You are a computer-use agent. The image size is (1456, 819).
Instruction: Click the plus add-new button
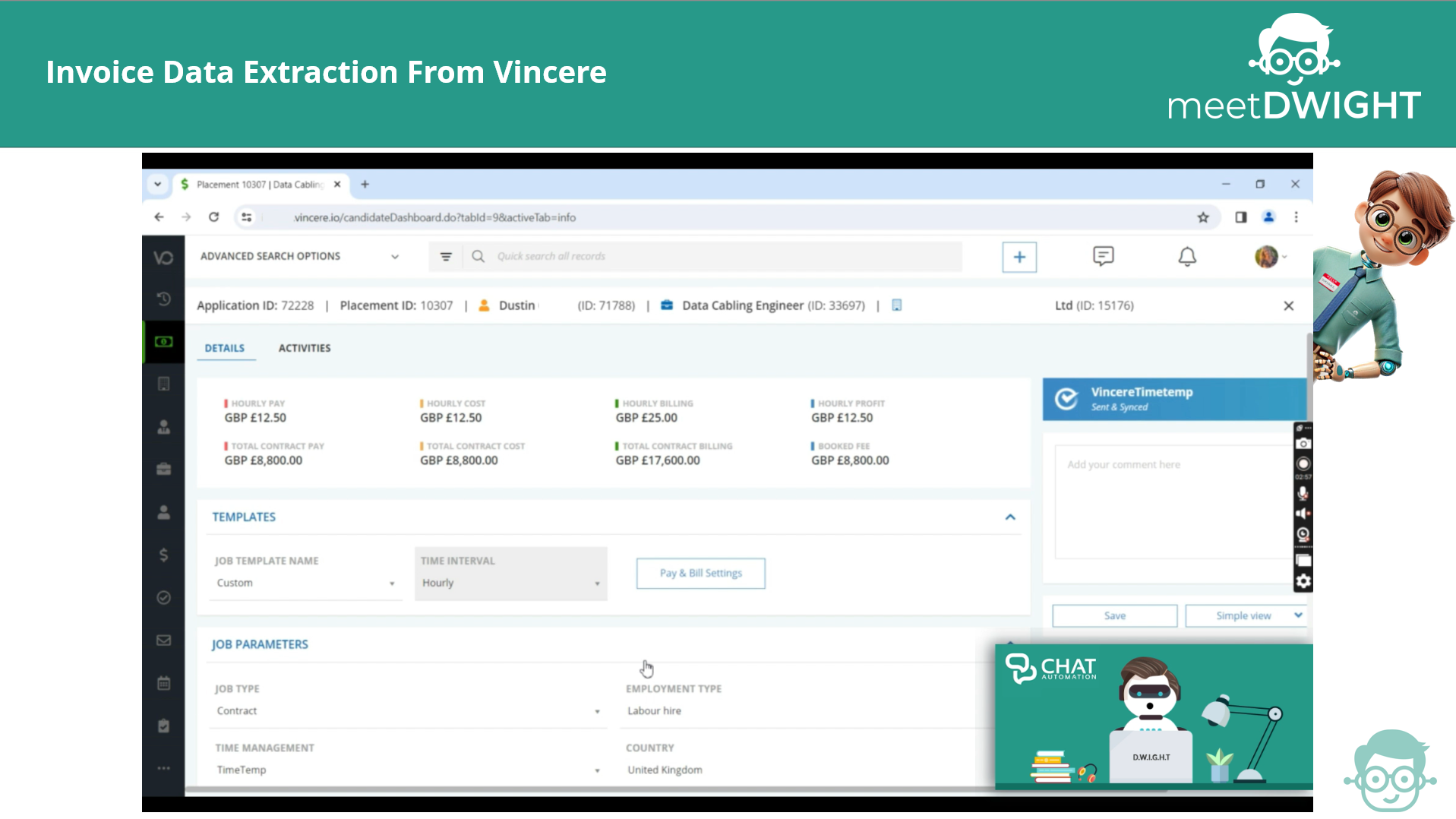click(1019, 257)
